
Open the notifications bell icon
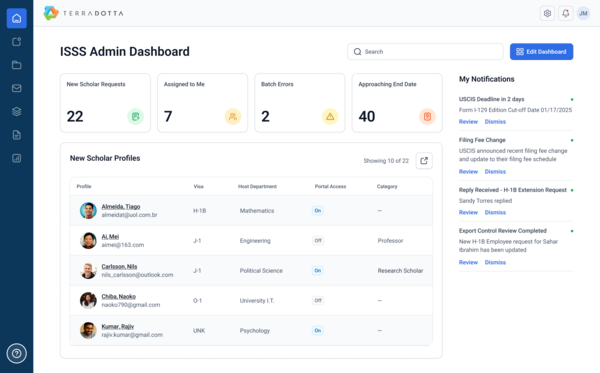pos(566,13)
